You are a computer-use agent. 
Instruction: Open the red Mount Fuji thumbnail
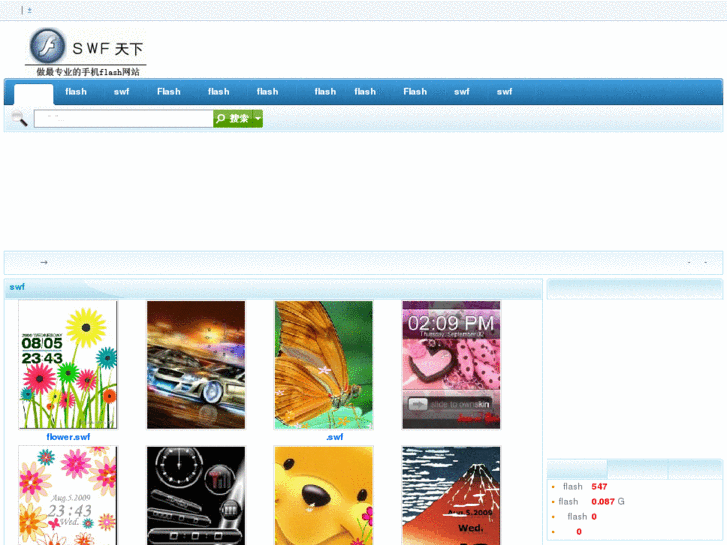[451, 495]
